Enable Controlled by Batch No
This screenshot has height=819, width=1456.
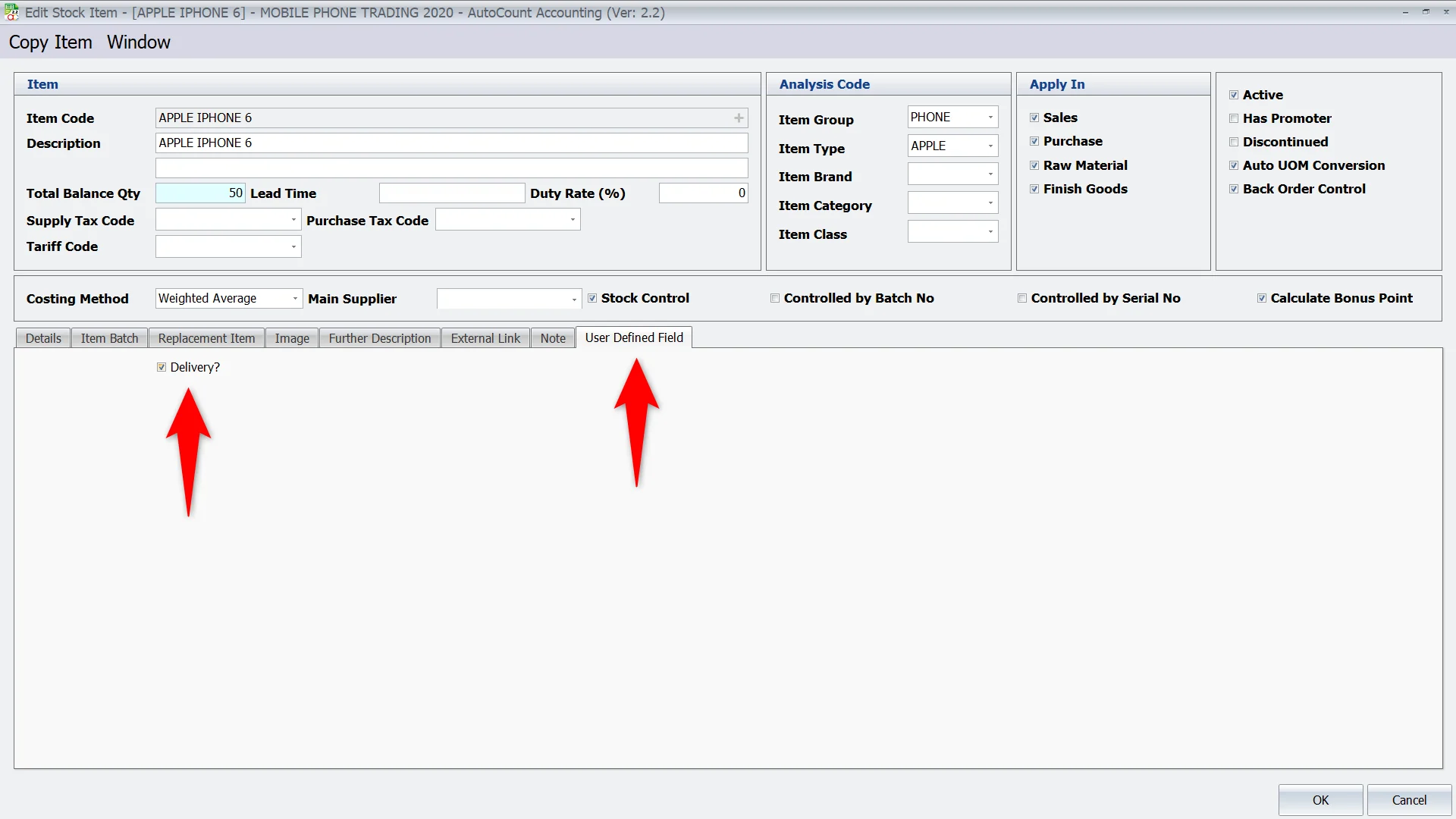coord(775,298)
